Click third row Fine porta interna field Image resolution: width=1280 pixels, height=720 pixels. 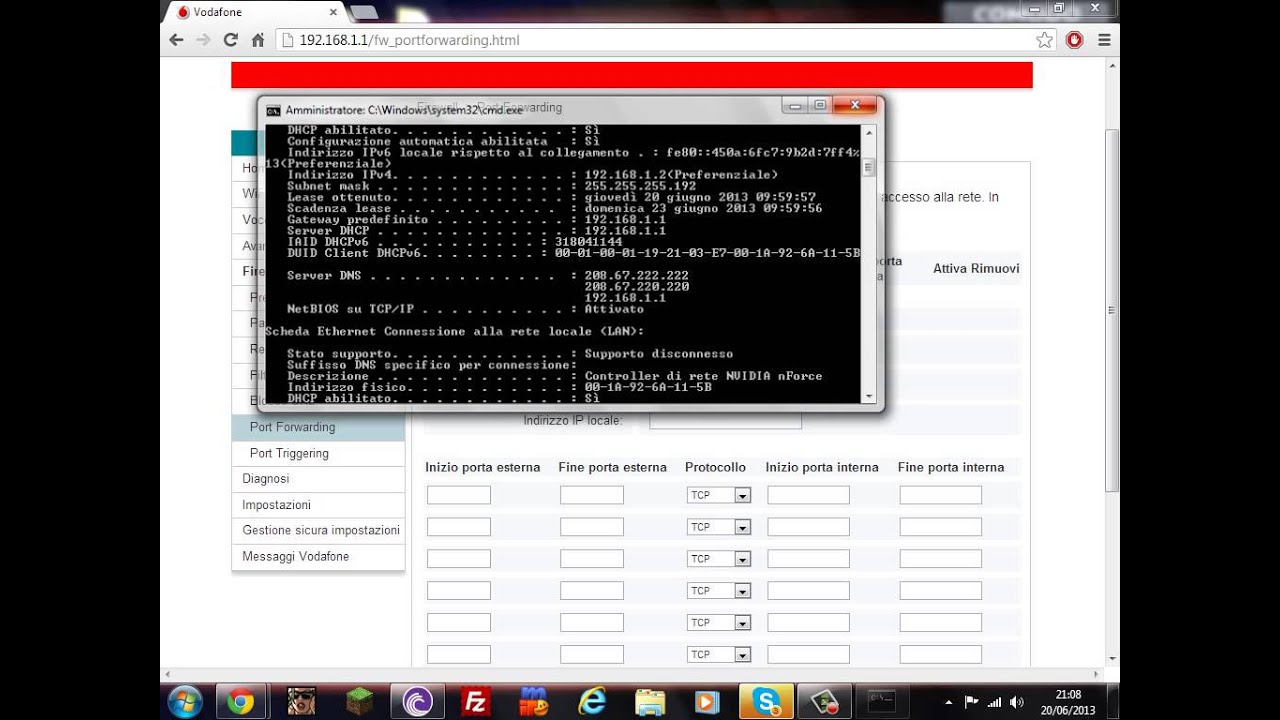pyautogui.click(x=940, y=559)
